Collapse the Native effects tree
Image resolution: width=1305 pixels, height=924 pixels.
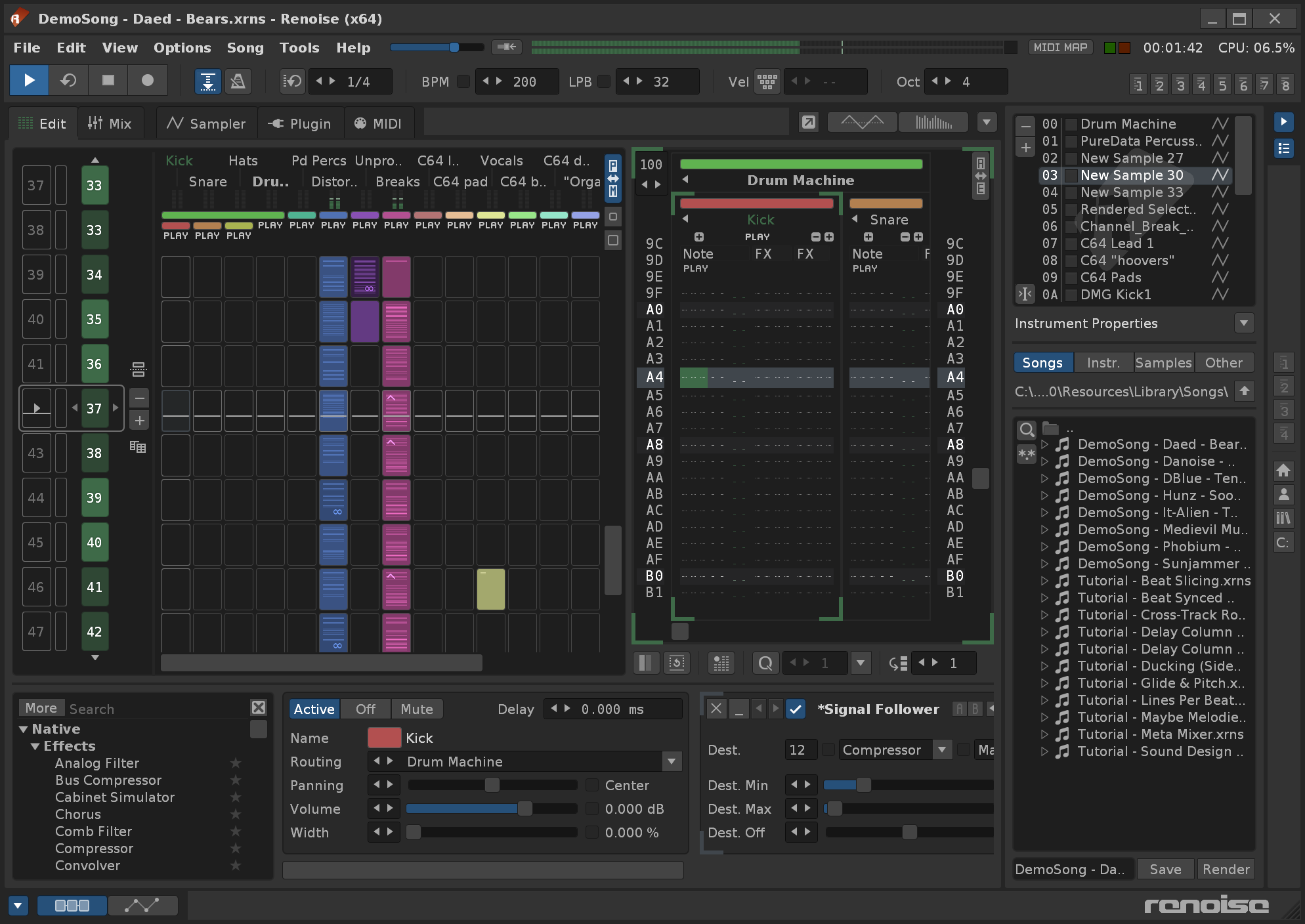coord(24,729)
